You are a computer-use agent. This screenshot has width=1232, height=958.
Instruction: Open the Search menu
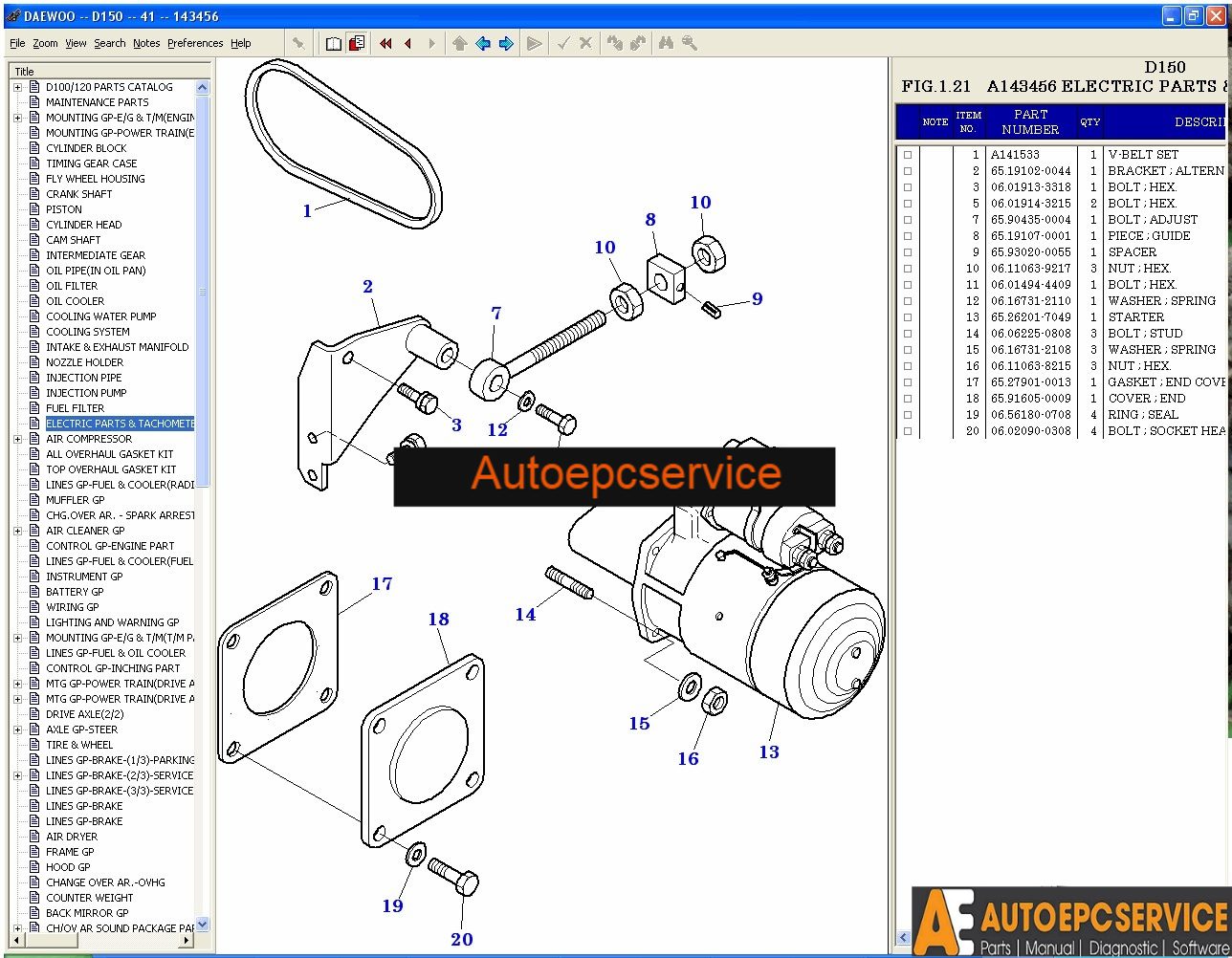coord(109,43)
